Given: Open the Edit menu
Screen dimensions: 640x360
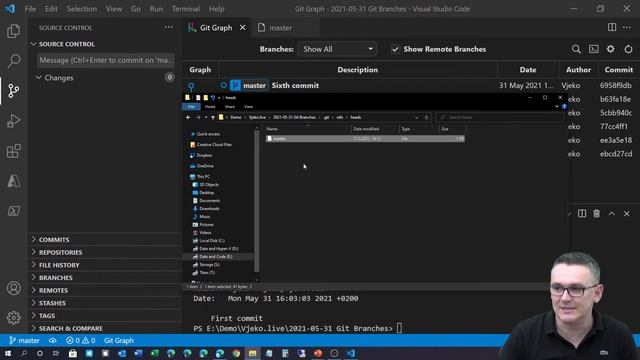Looking at the screenshot, I should click(51, 9).
